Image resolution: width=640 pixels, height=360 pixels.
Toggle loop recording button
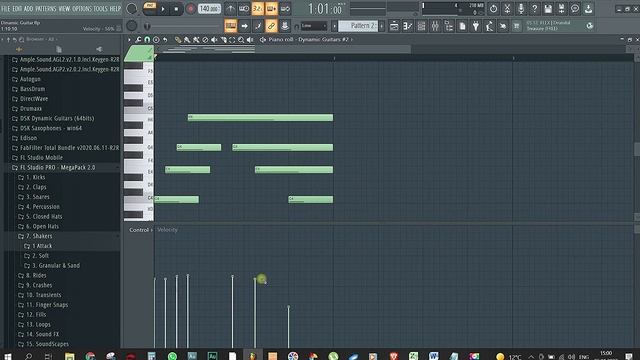[x=285, y=9]
